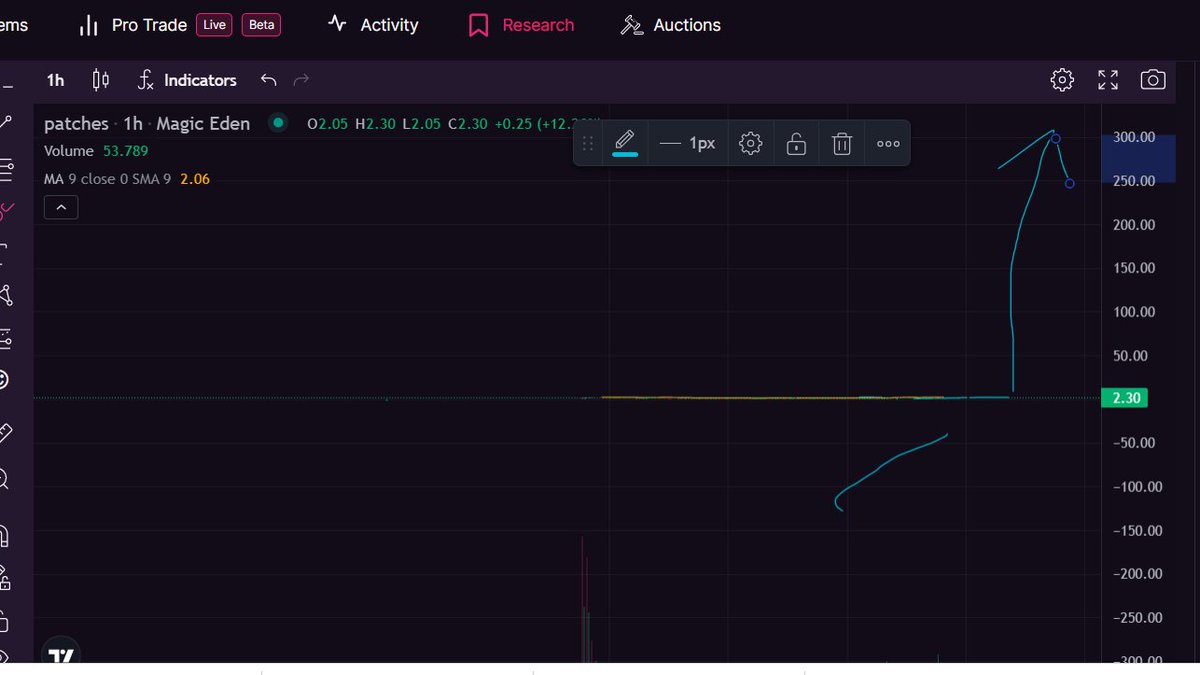This screenshot has height=675, width=1200.
Task: Click the current price label 2.30
Action: [1126, 398]
